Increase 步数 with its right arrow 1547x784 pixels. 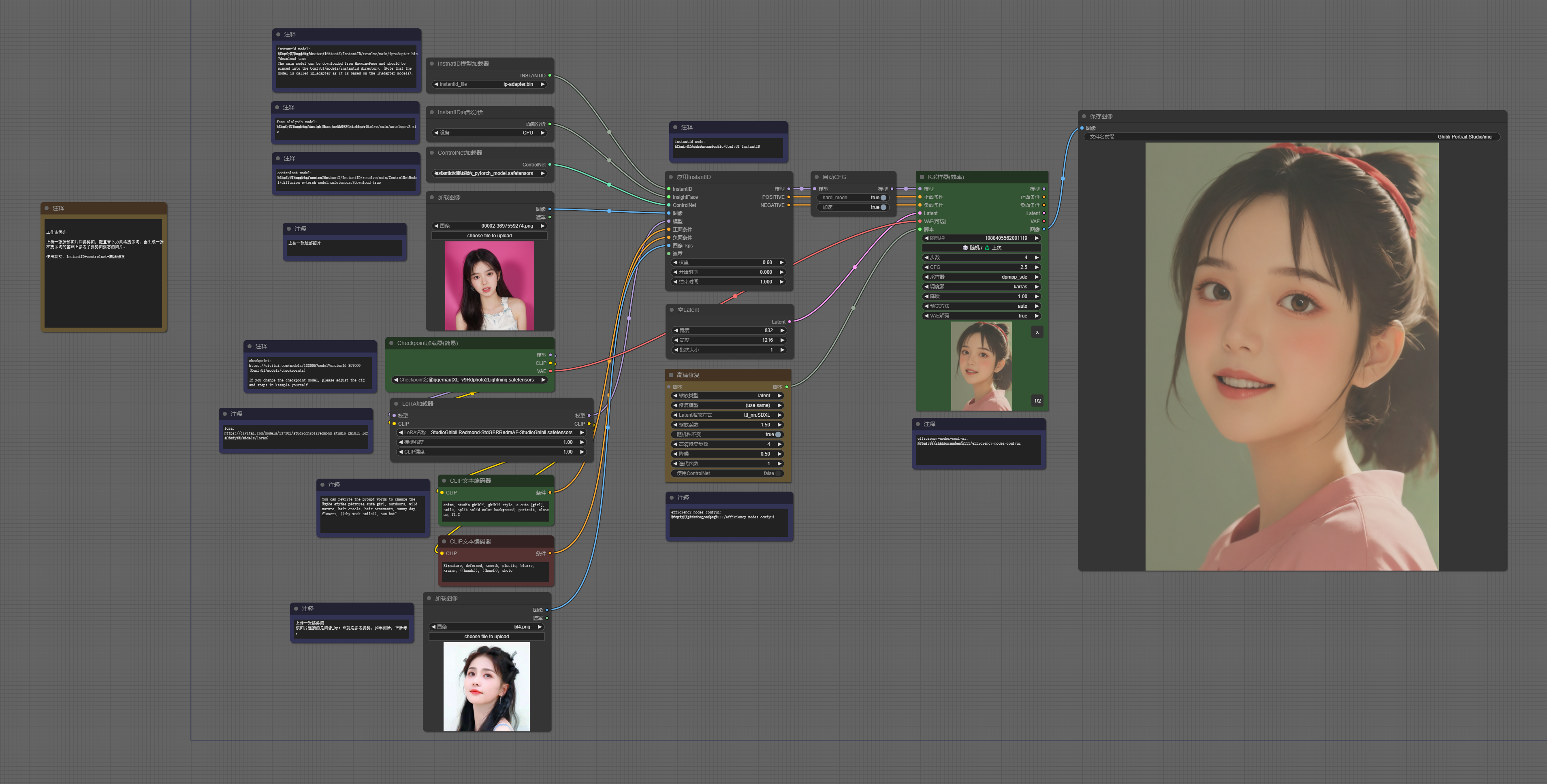click(1037, 258)
